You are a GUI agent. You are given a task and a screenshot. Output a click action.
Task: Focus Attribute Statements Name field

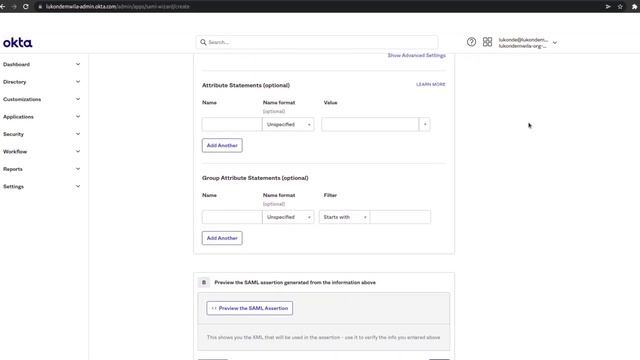[x=232, y=124]
